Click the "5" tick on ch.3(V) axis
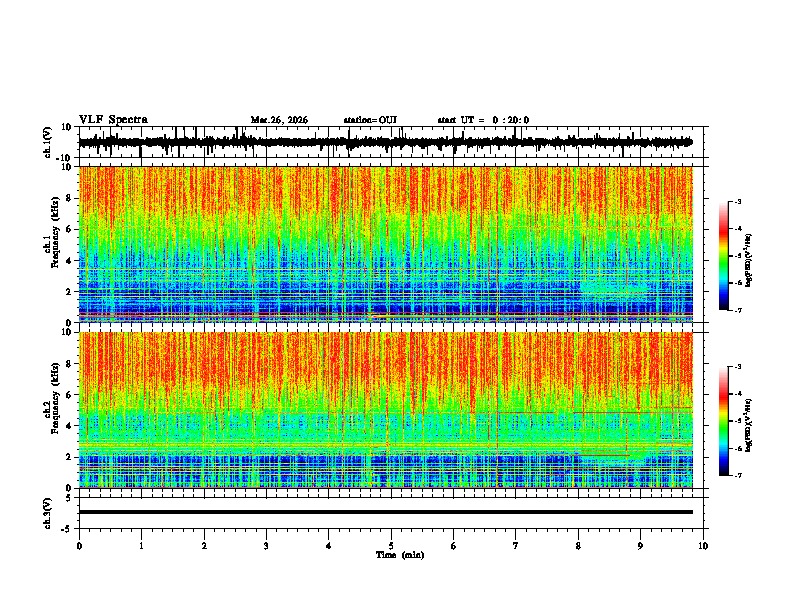This screenshot has width=792, height=612. (x=69, y=498)
